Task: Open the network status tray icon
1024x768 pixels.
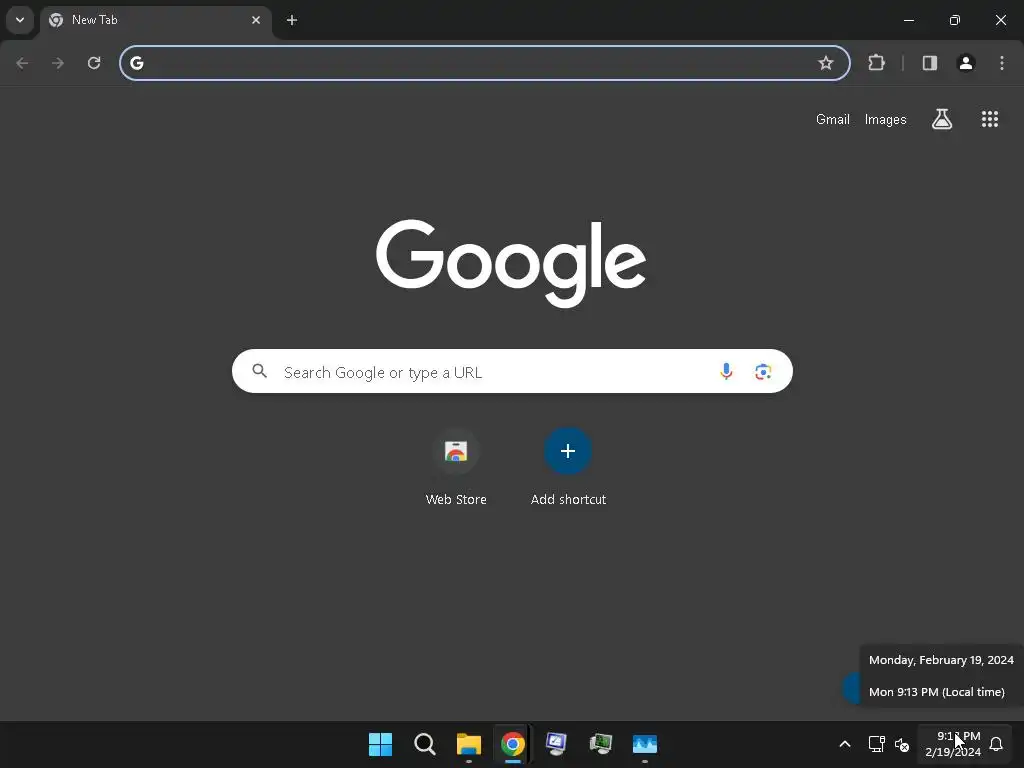Action: point(876,744)
